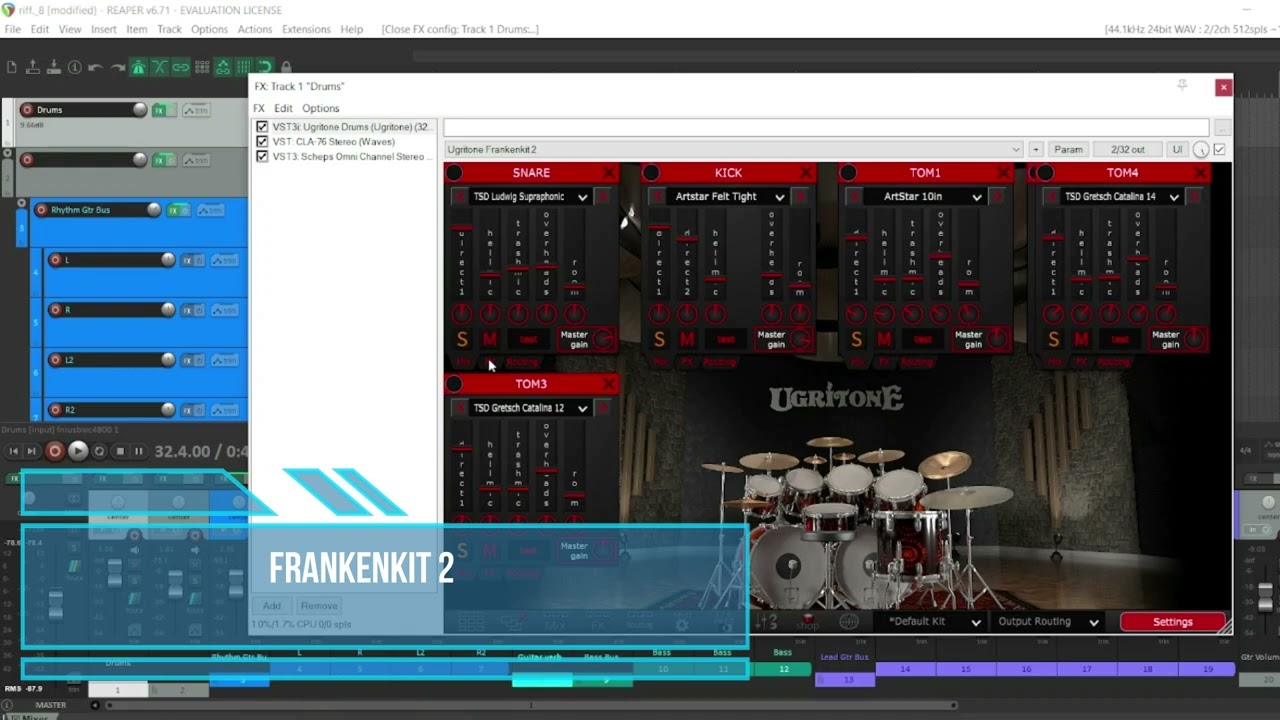This screenshot has height=720, width=1280.
Task: Toggle snap toolbar icon
Action: tap(265, 67)
